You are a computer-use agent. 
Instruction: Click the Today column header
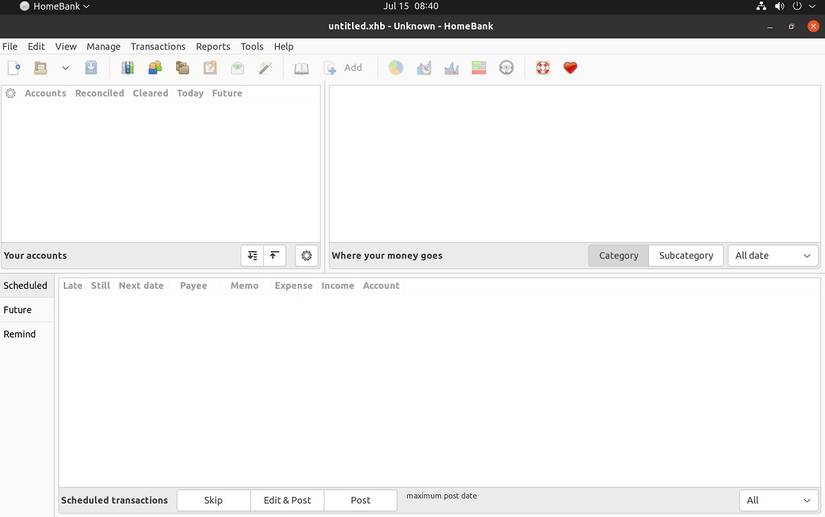coord(190,93)
